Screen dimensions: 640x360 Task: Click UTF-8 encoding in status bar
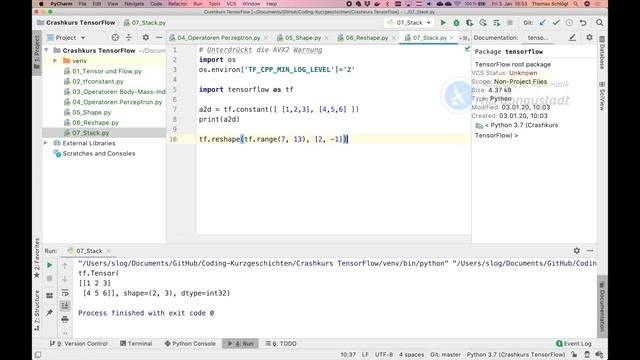(x=383, y=355)
